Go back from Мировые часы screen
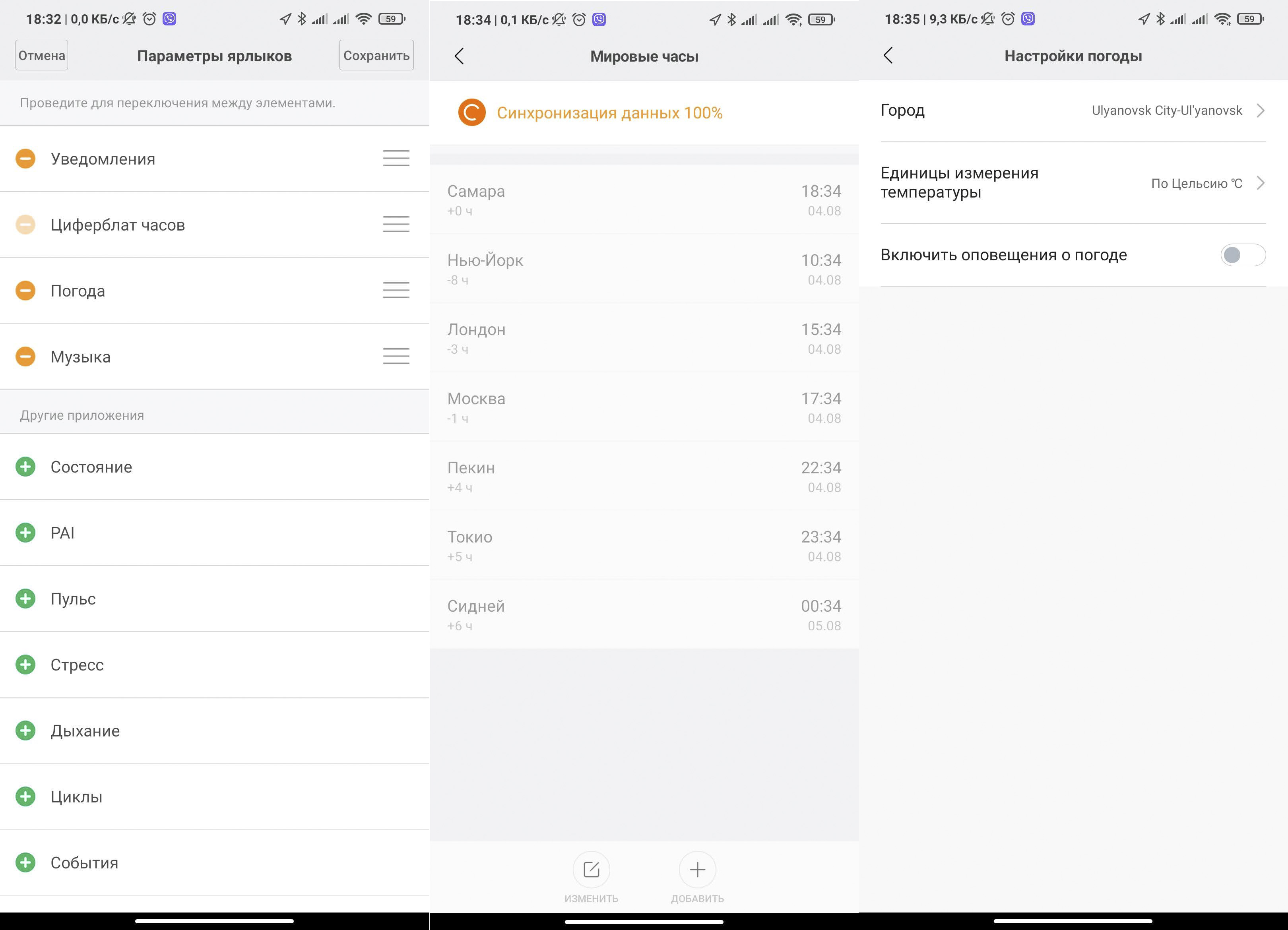Screen dimensions: 1288x930 pos(460,56)
